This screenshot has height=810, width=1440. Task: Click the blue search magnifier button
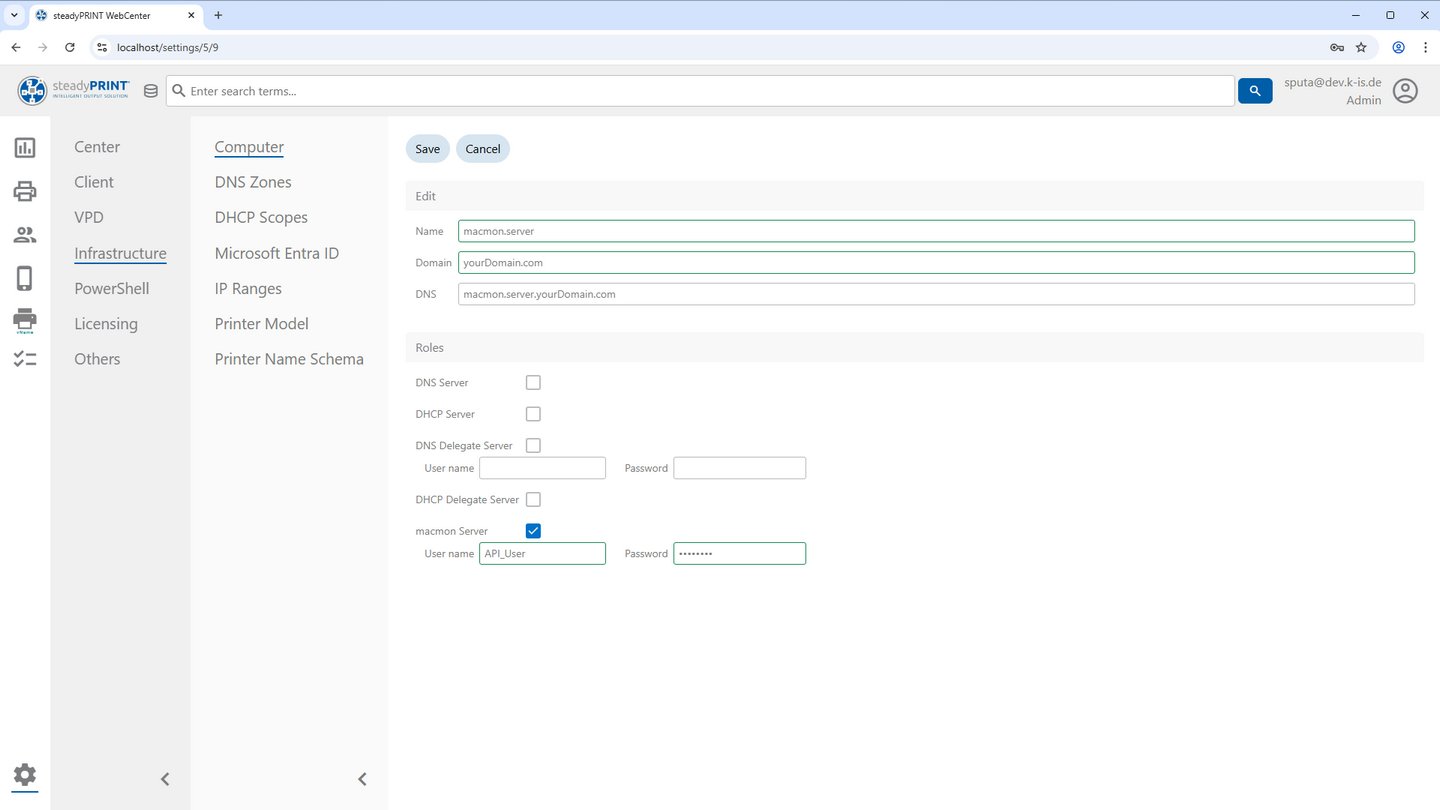click(1255, 91)
